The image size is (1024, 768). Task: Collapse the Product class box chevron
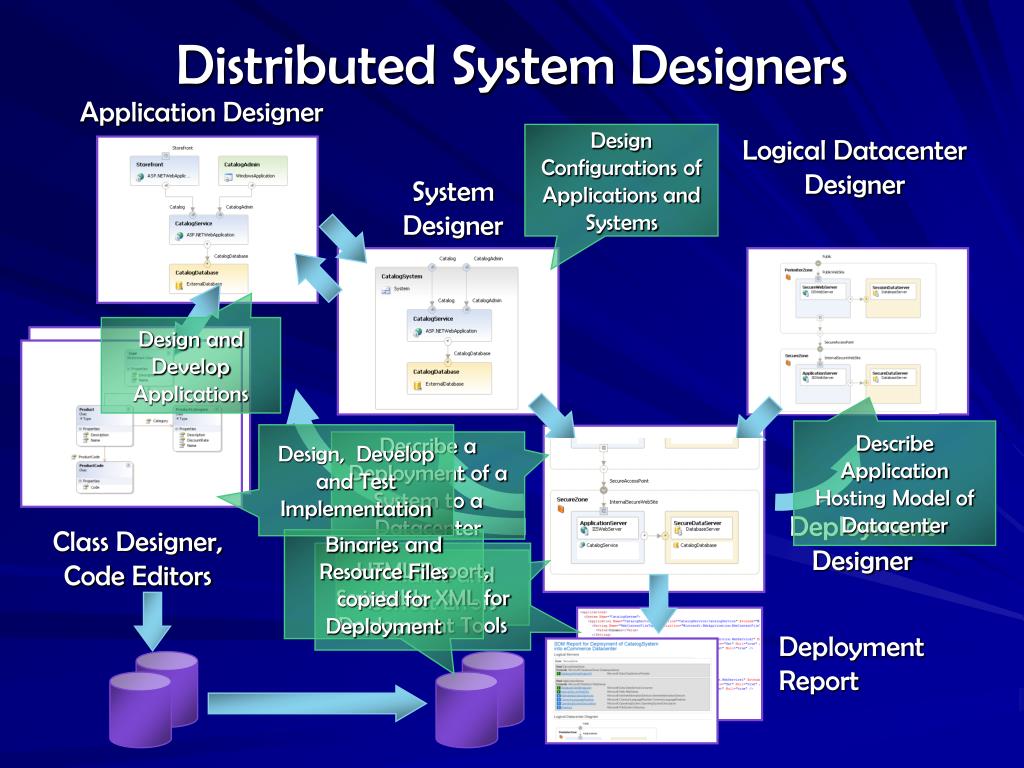pos(129,409)
